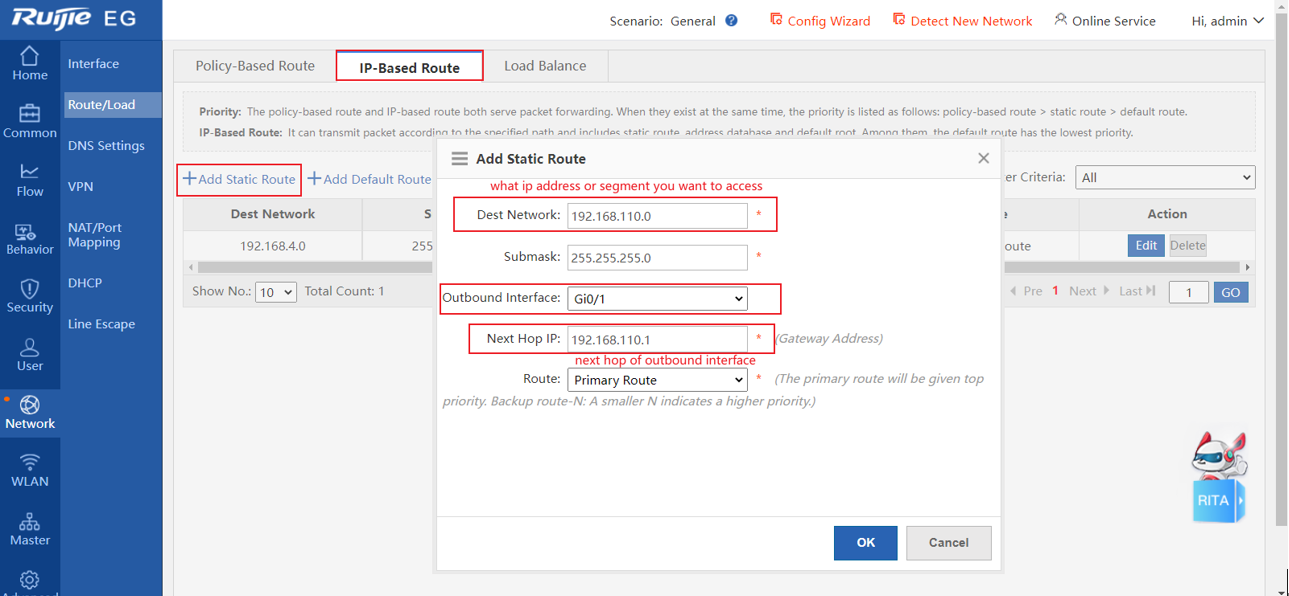Expand the Outbound Interface dropdown
The image size is (1289, 596).
pos(657,299)
